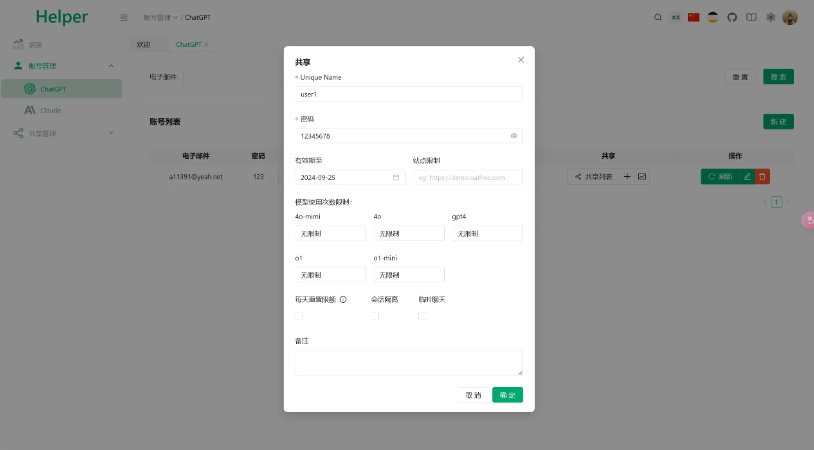Open the settings gear icon

(770, 17)
